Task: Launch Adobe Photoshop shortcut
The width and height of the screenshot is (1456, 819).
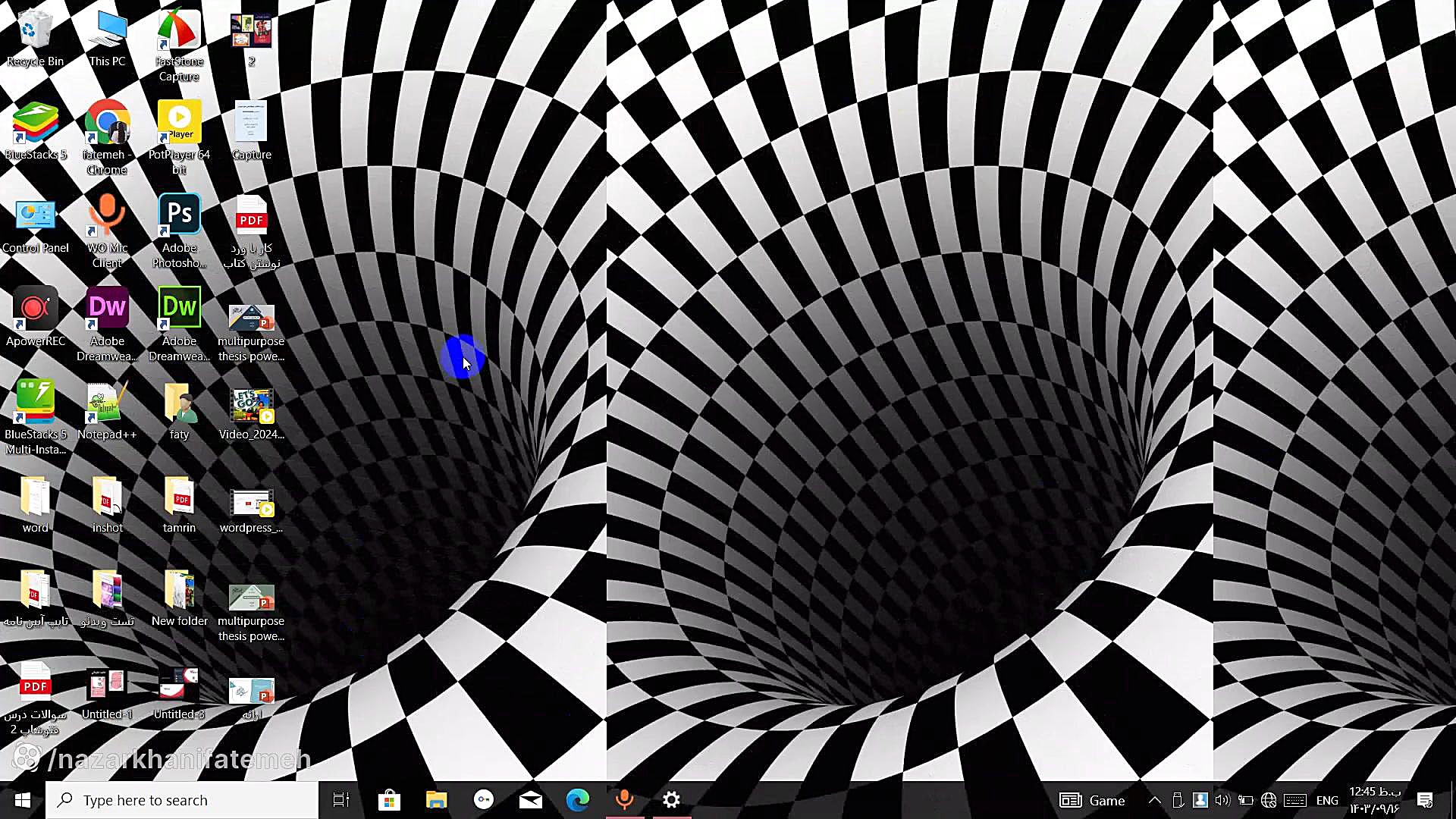Action: click(179, 232)
